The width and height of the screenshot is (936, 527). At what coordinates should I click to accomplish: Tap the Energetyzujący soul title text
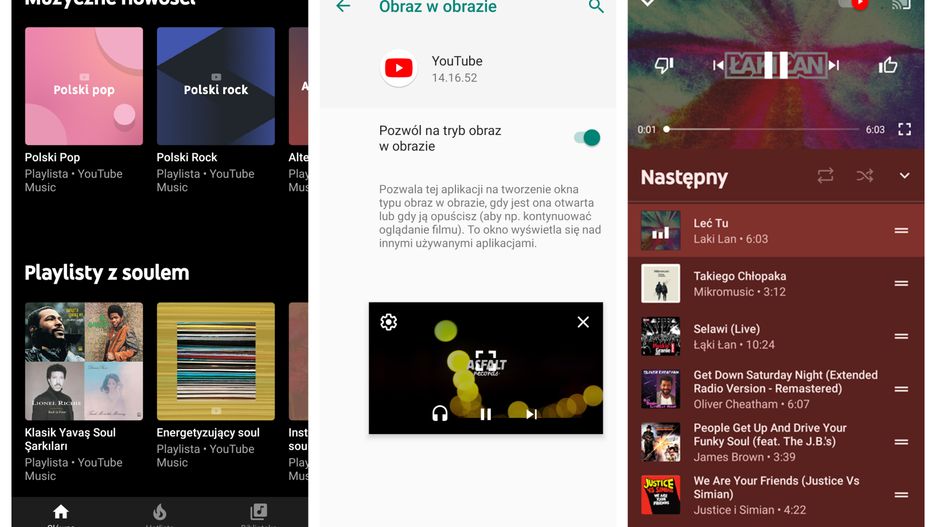[x=208, y=433]
